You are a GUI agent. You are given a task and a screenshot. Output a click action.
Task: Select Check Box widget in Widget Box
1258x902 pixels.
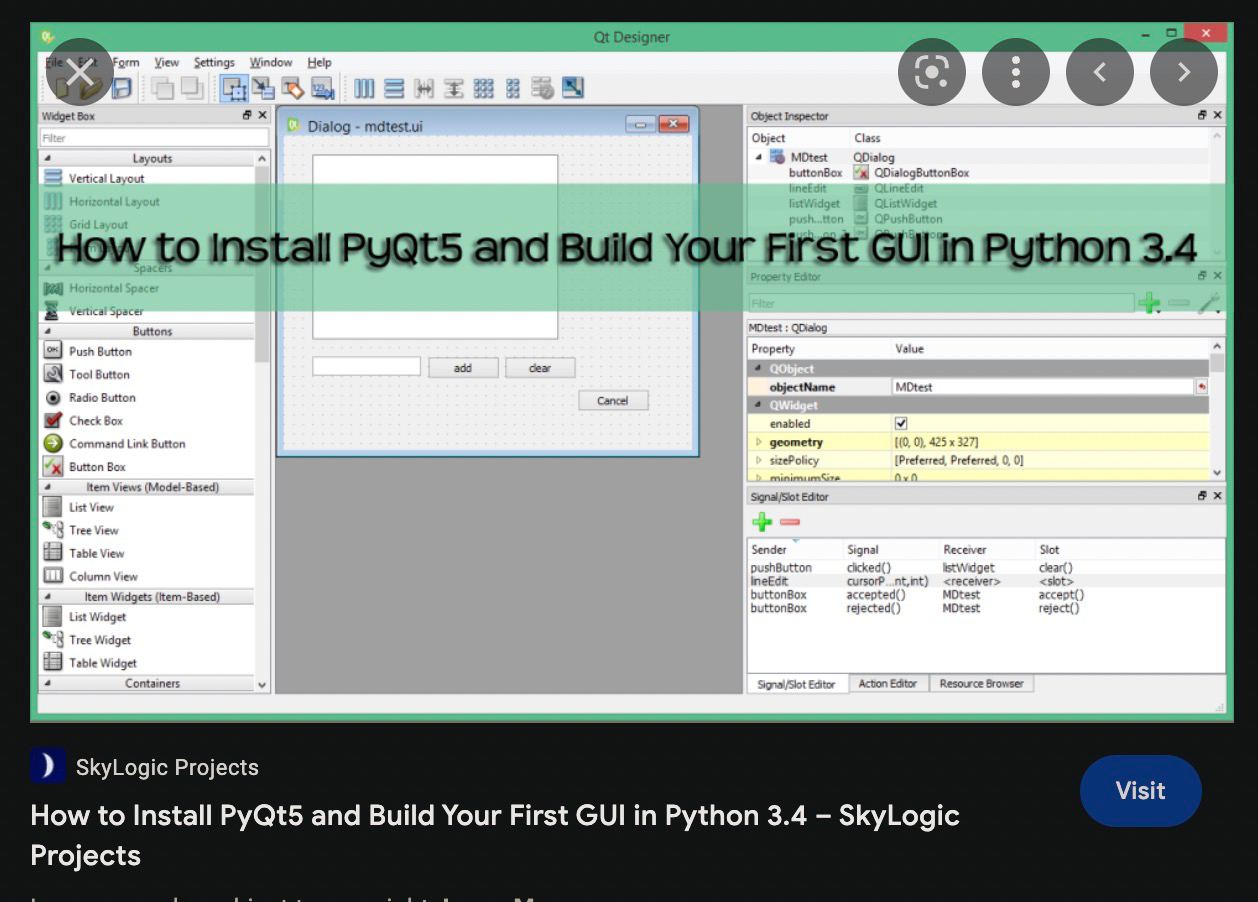point(96,421)
